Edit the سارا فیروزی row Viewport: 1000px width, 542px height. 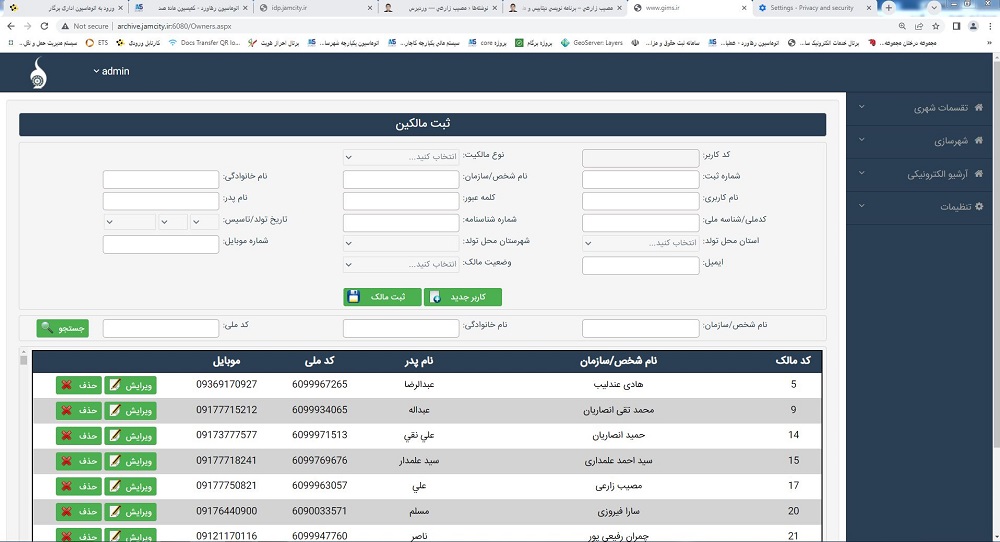click(x=130, y=511)
